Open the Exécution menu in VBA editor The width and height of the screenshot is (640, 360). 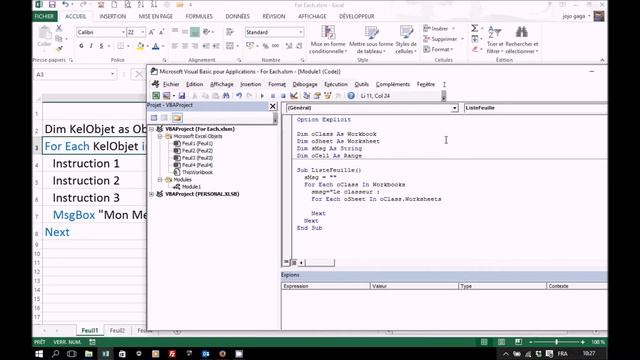click(x=336, y=84)
